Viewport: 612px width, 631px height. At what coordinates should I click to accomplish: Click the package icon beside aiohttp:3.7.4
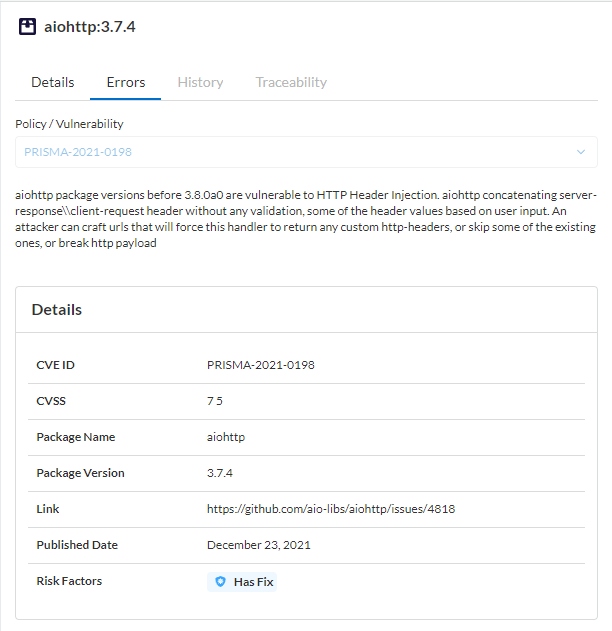point(27,27)
